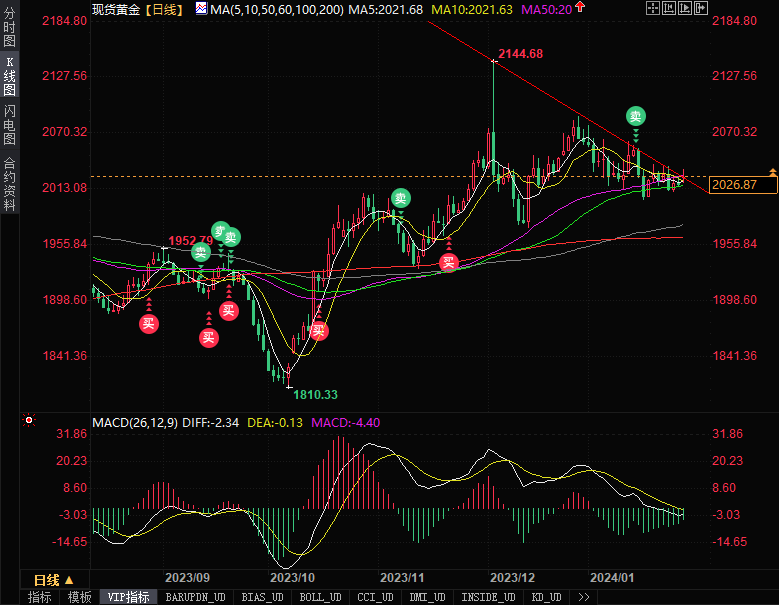The image size is (779, 605).
Task: Select the K线图 candlestick view
Action: [9, 76]
